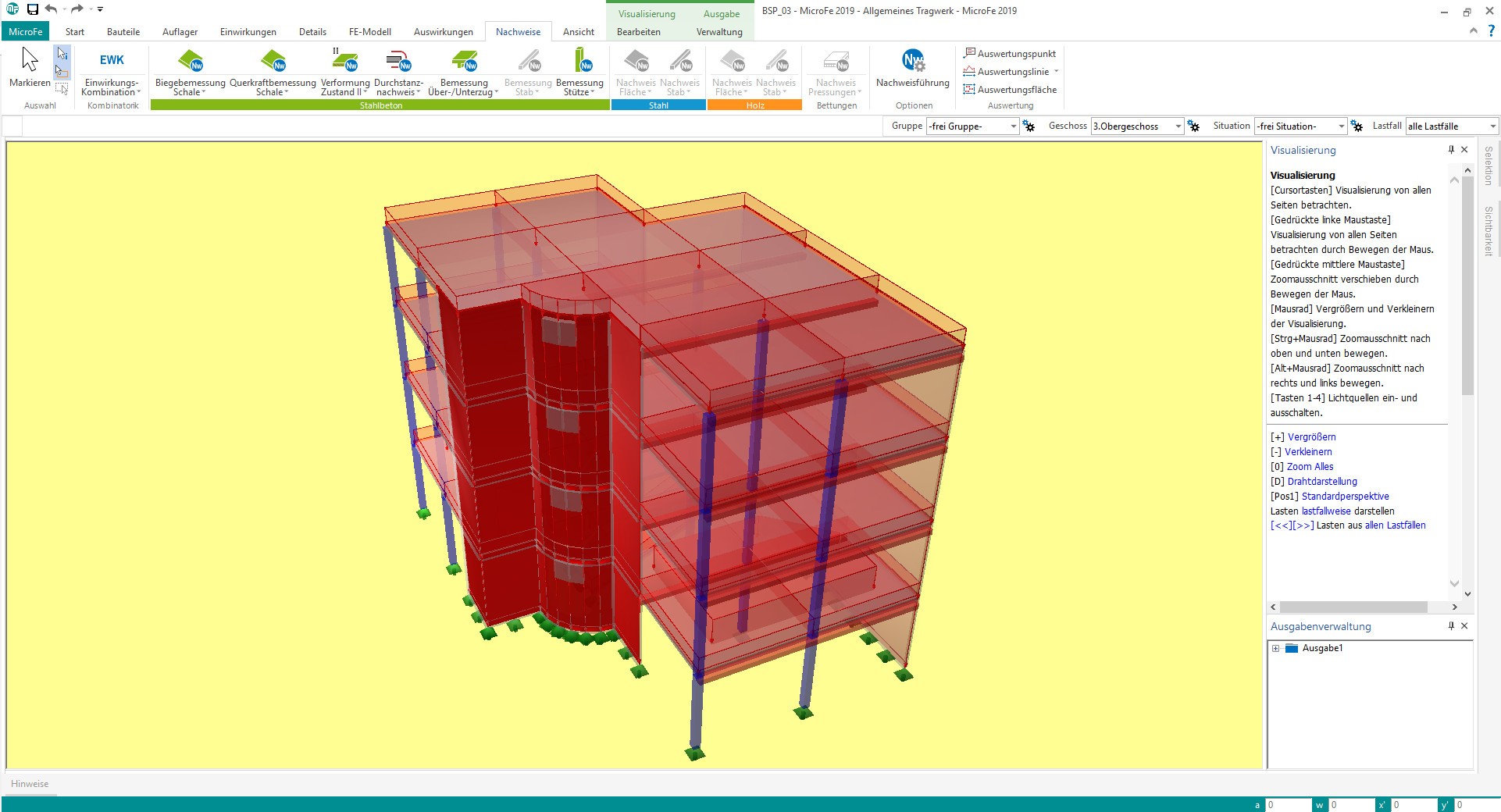Start Biegebemessung Schale
Image resolution: width=1501 pixels, height=812 pixels.
(x=190, y=72)
